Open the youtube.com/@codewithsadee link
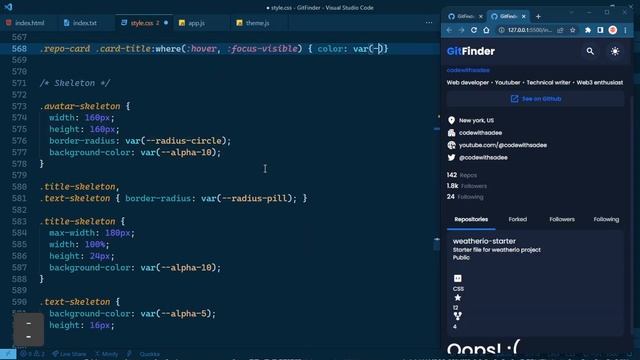This screenshot has width=640, height=360. 502,145
